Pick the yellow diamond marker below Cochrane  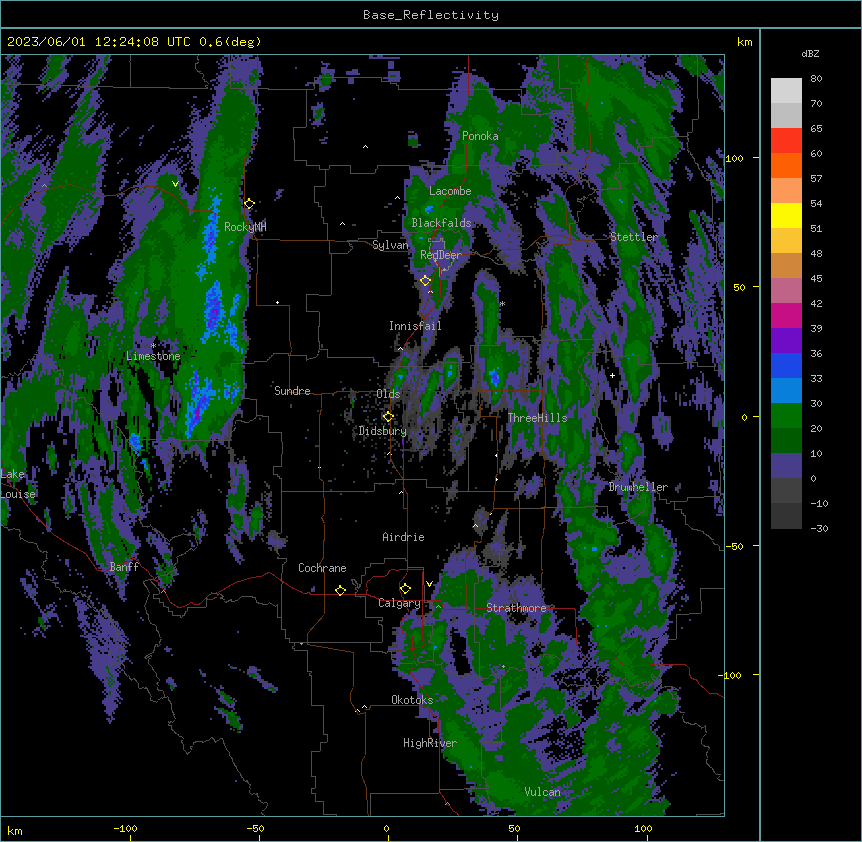pos(340,590)
